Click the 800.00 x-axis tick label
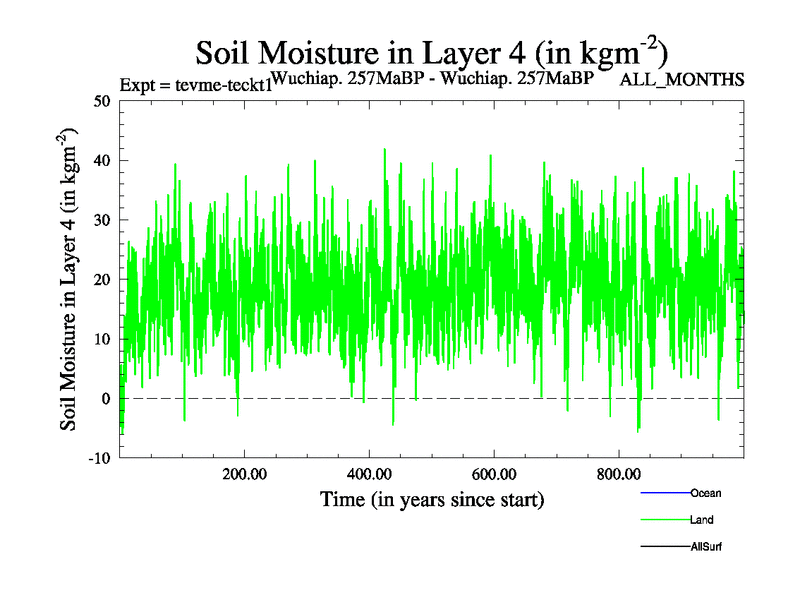The width and height of the screenshot is (800, 600). pos(618,473)
